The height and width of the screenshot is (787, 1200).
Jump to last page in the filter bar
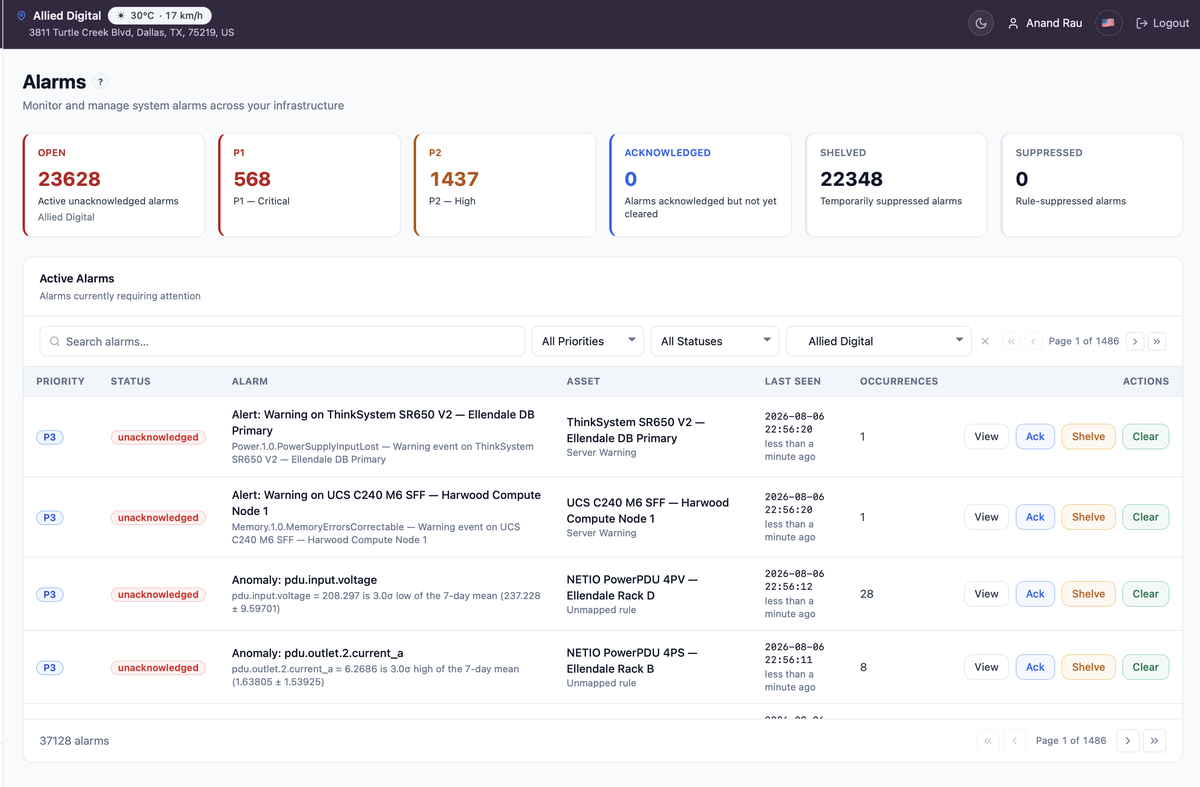pos(1157,341)
